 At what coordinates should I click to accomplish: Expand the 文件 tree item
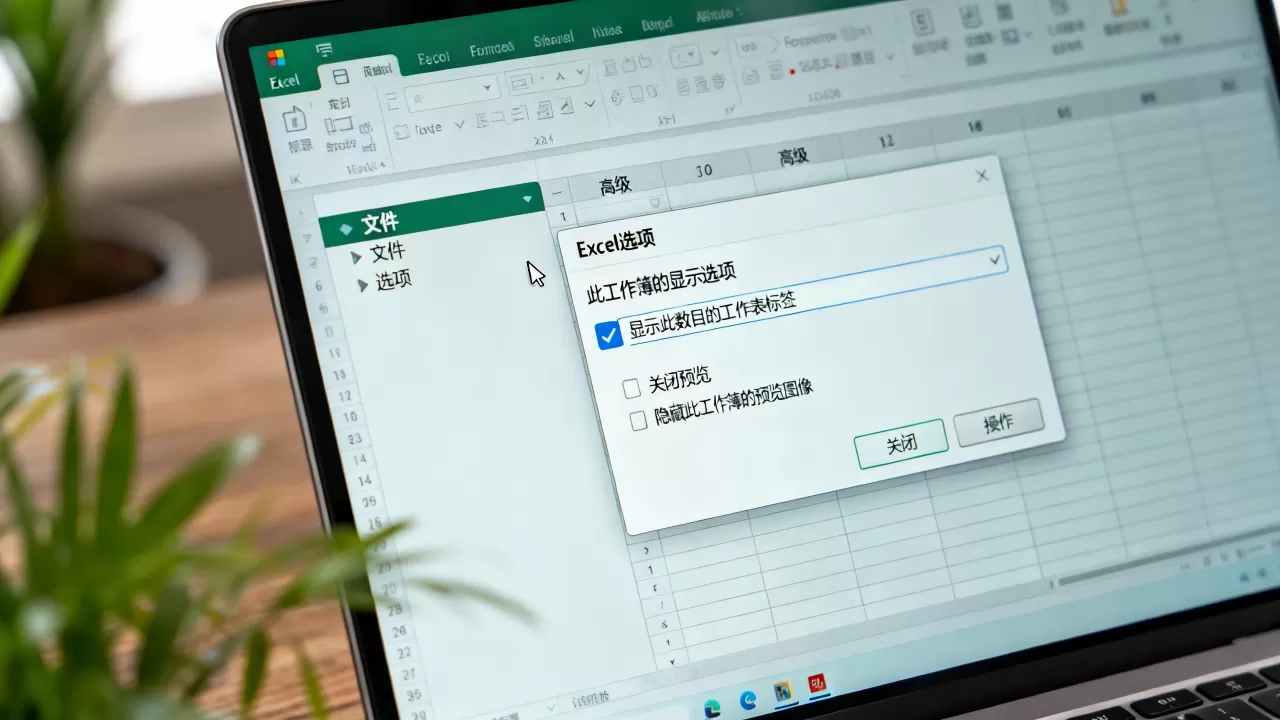click(x=356, y=257)
